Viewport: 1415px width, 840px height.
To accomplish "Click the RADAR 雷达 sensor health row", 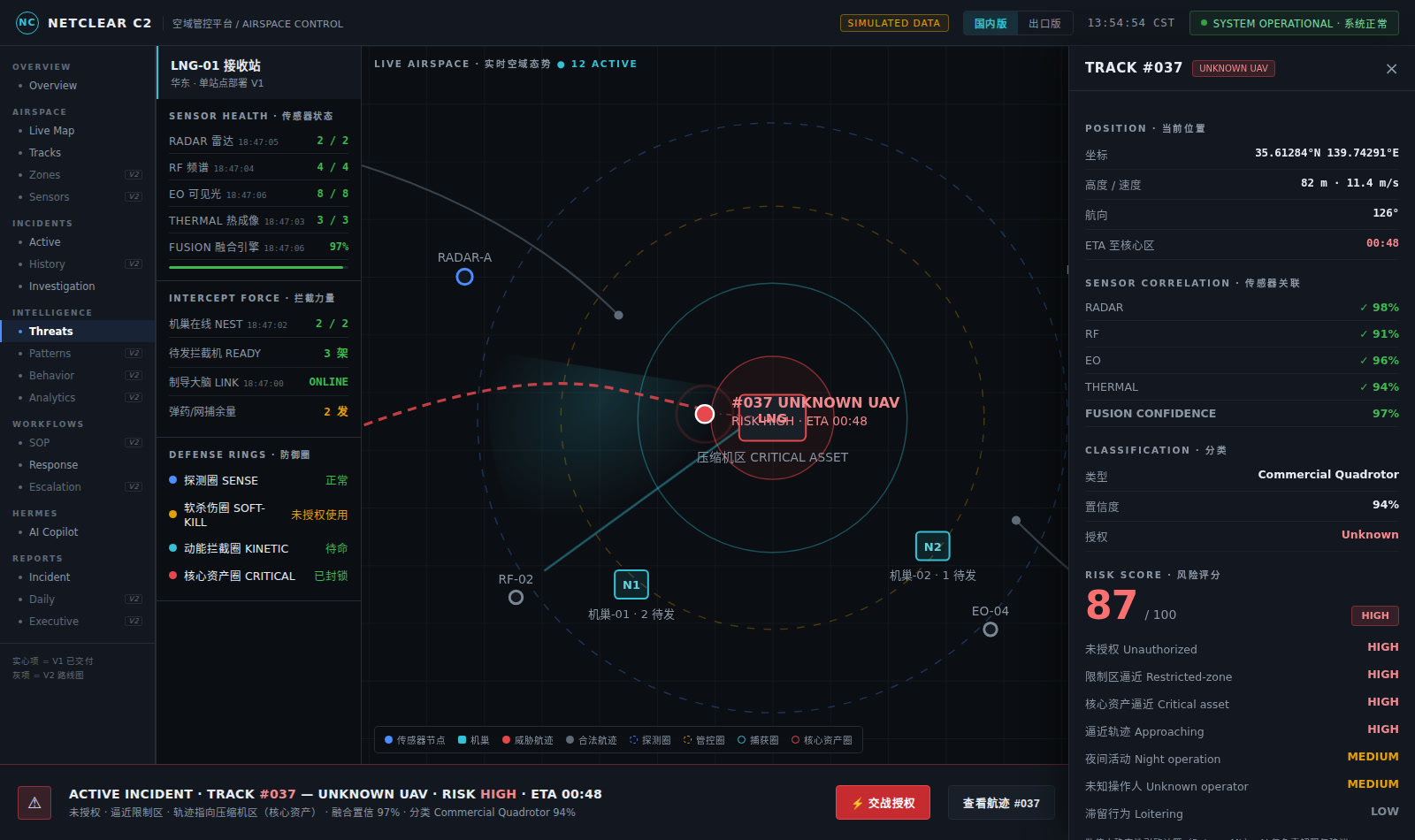I will [x=258, y=141].
